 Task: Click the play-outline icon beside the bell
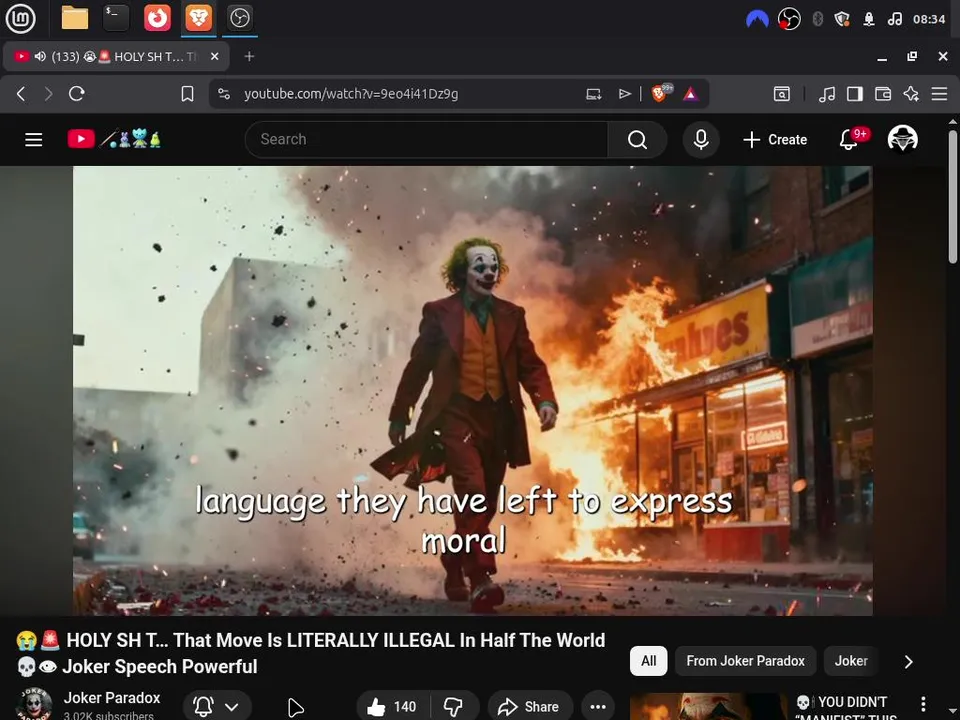click(295, 707)
